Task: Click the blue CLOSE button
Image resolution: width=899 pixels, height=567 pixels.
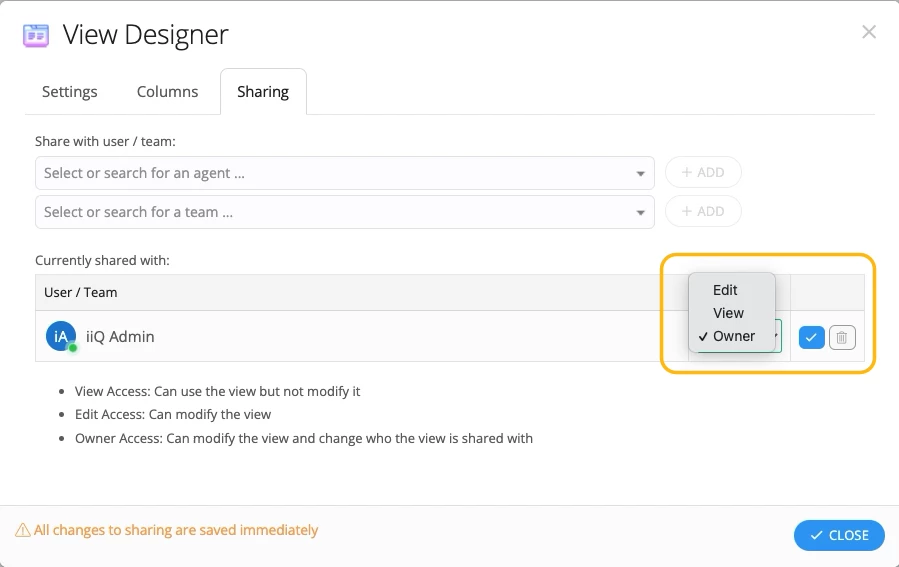Action: [x=839, y=535]
